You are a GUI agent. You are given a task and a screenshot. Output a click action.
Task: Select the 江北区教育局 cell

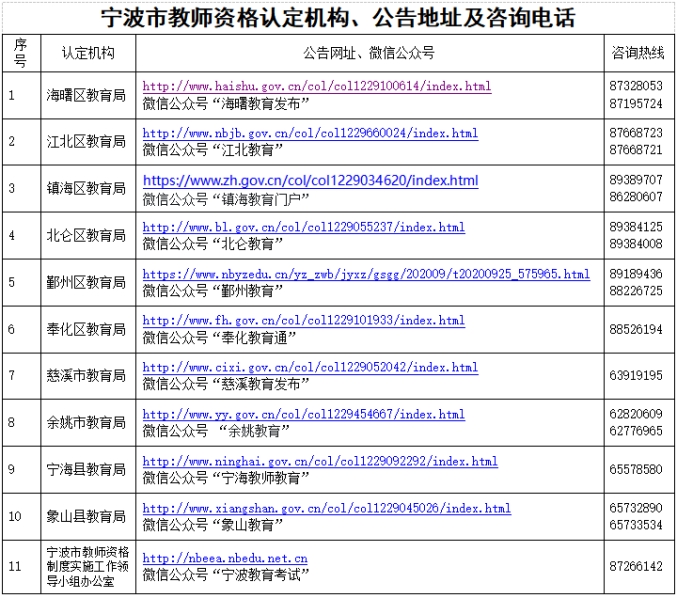pos(86,142)
